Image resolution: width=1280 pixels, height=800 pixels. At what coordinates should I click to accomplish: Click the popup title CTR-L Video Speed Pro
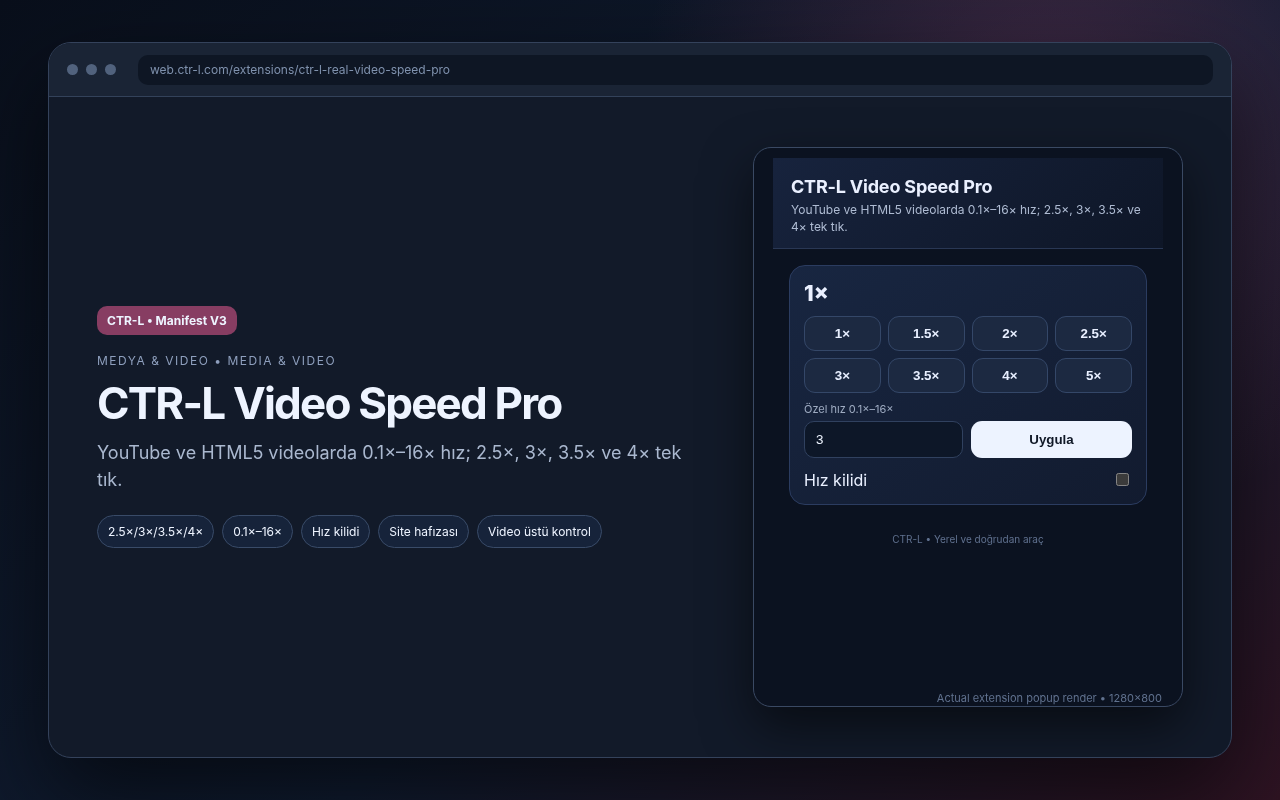891,187
